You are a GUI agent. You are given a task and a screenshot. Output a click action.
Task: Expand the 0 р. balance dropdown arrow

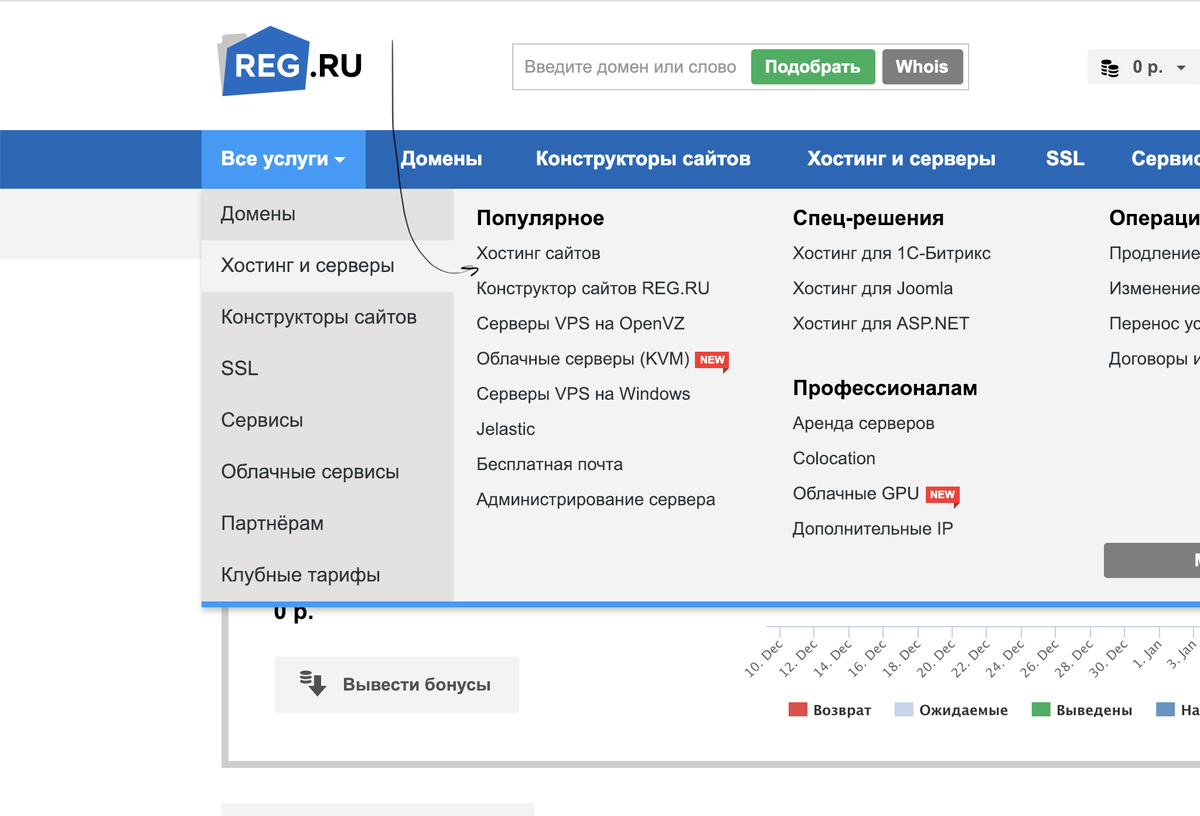[x=1181, y=68]
